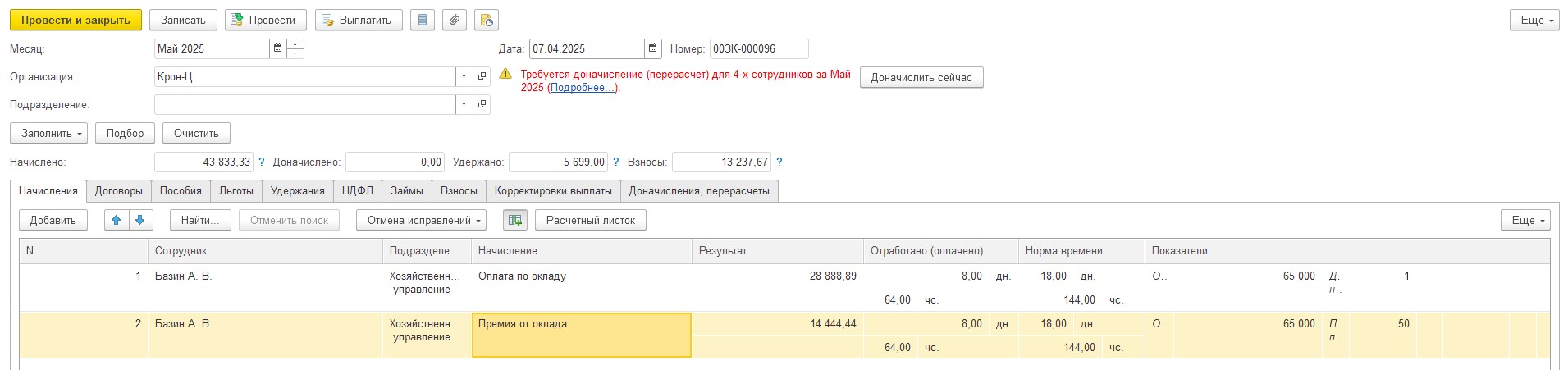Move row down with blue arrow
The image size is (1568, 370).
(140, 220)
